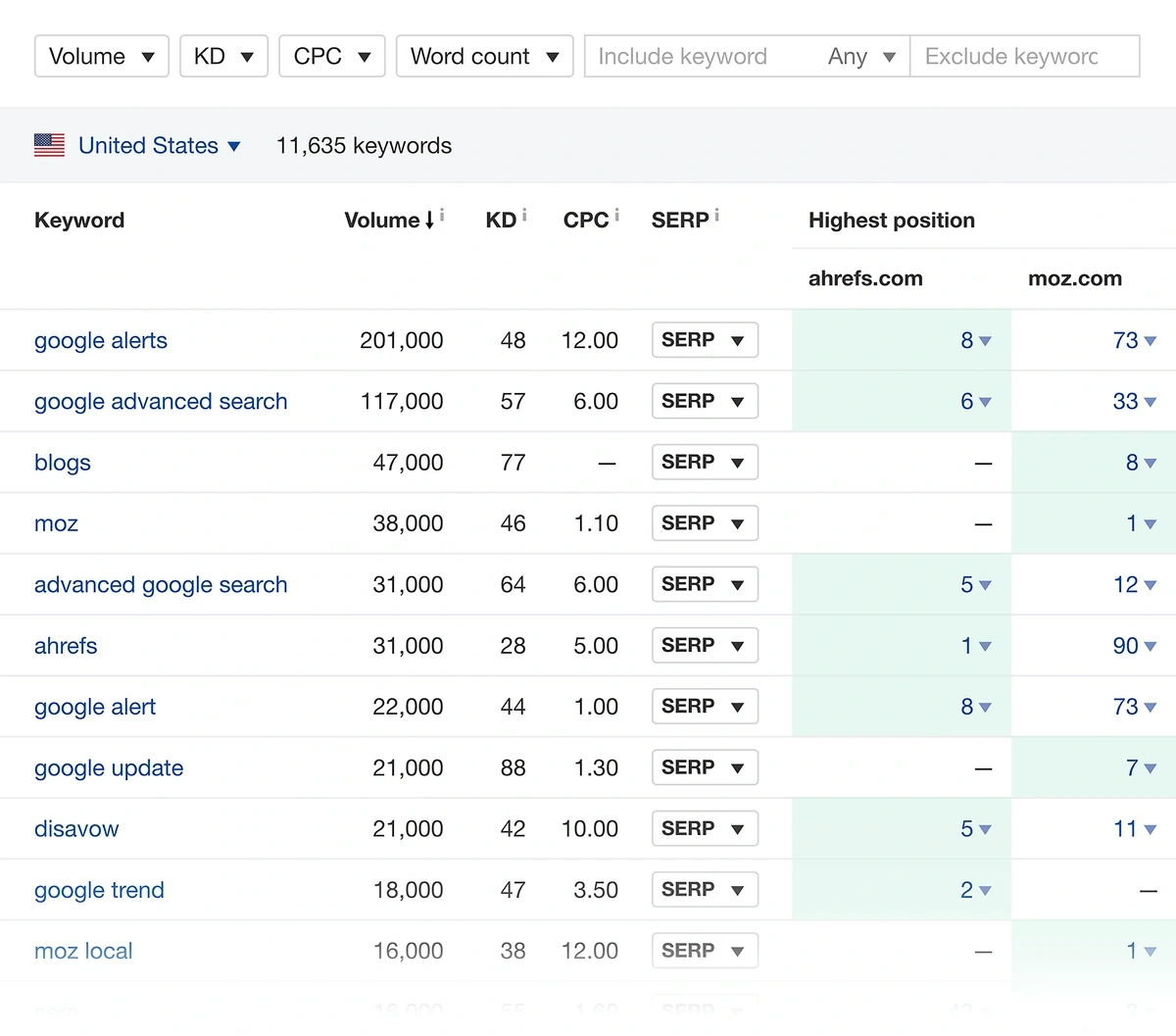Sort by the KD column header
Image resolution: width=1176 pixels, height=1036 pixels.
click(x=501, y=220)
